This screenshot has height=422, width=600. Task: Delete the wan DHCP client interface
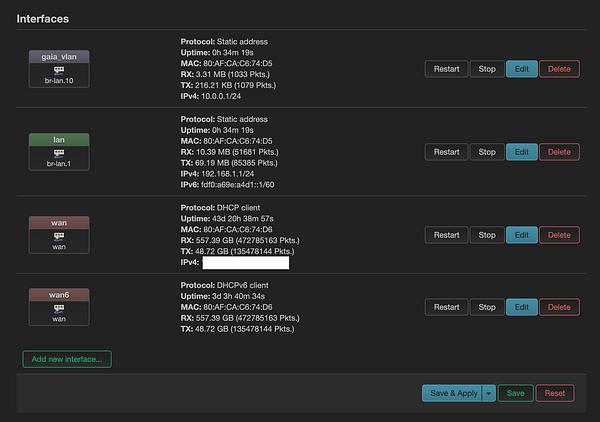click(559, 235)
